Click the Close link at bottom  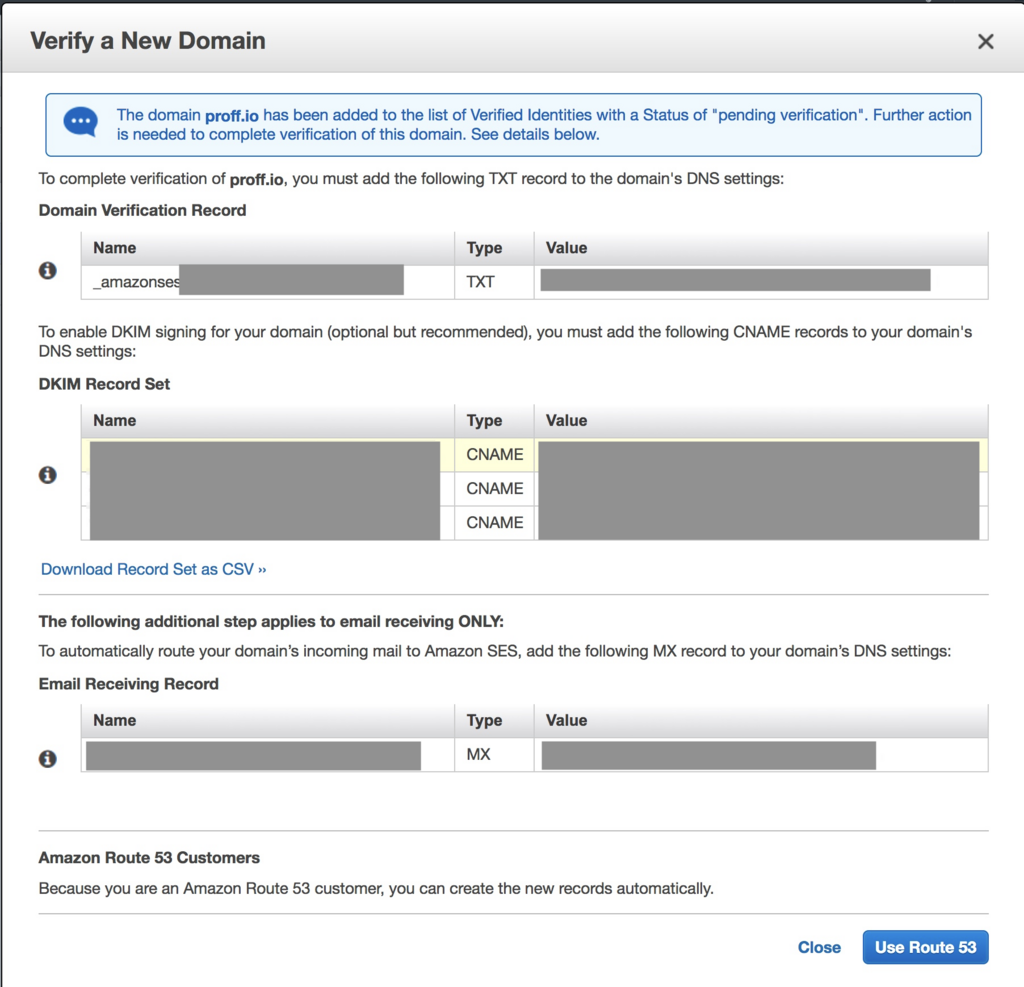tap(819, 947)
